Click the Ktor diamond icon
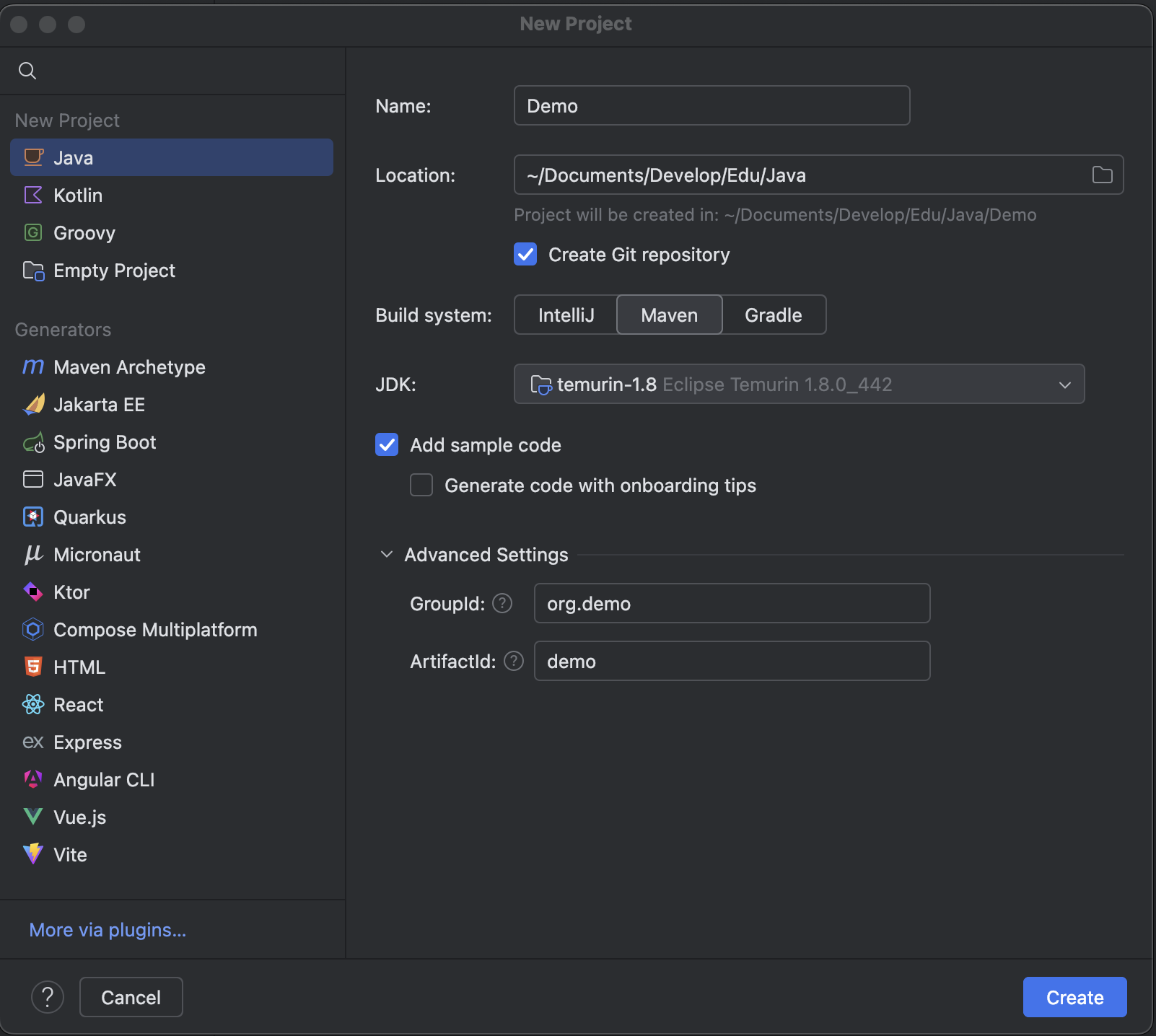Image resolution: width=1156 pixels, height=1036 pixels. 33,592
